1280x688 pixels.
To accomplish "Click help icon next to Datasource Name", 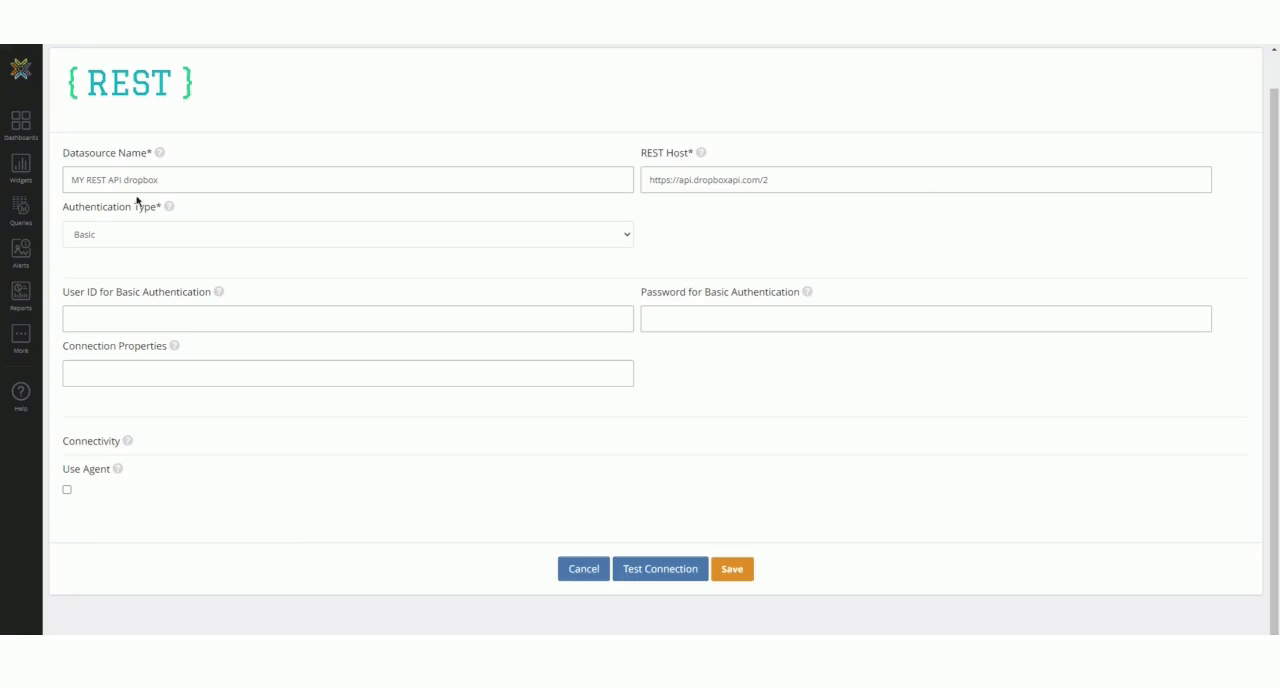I will [160, 153].
